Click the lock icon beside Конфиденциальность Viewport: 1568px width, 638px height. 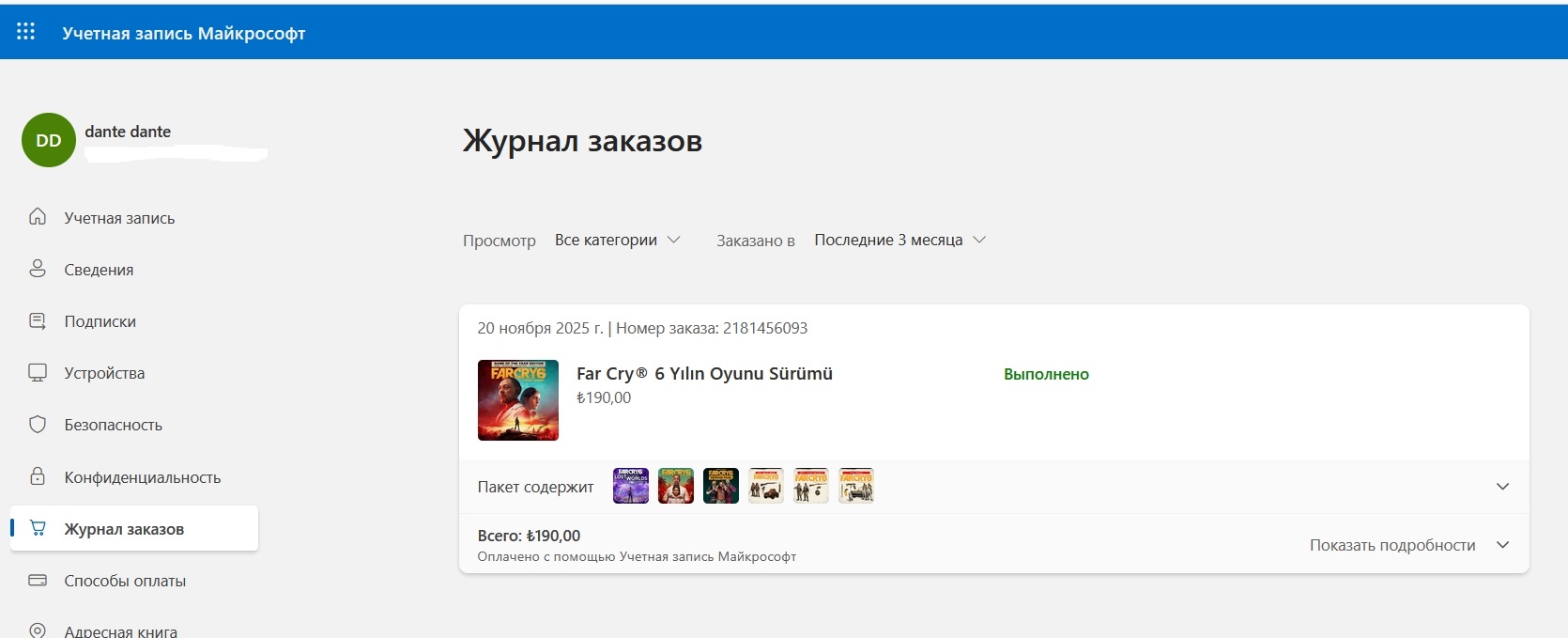(x=38, y=476)
